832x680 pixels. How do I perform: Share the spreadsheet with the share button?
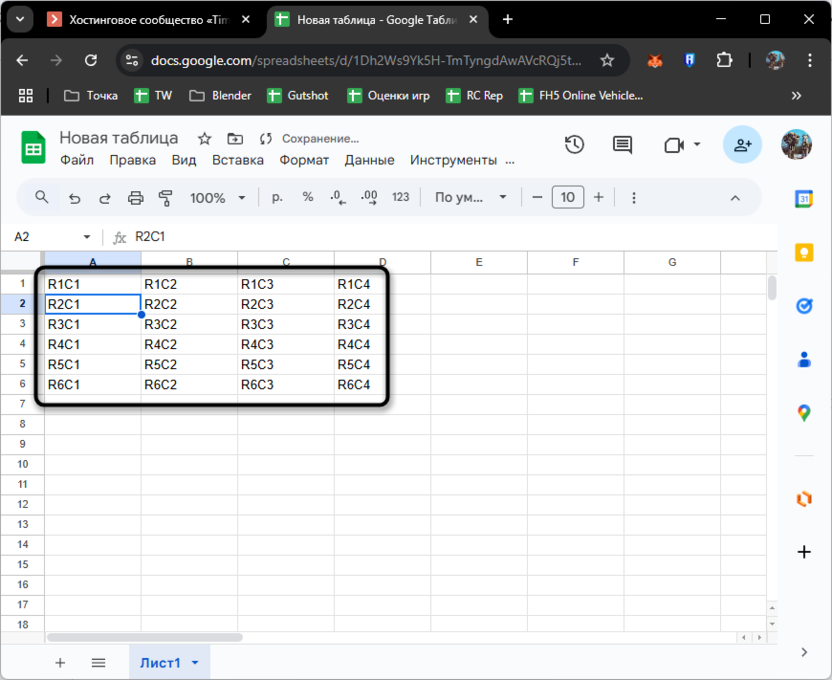742,145
